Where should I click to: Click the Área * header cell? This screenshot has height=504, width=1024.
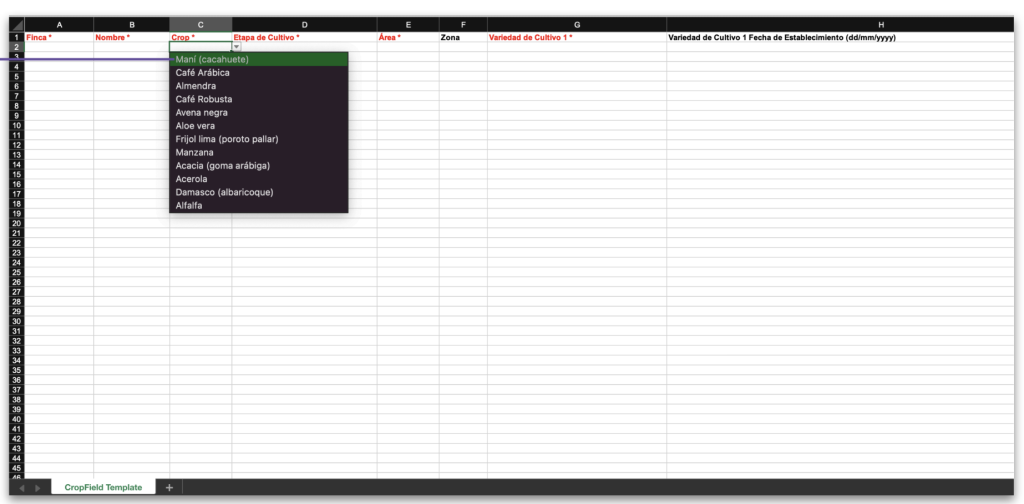tap(408, 38)
